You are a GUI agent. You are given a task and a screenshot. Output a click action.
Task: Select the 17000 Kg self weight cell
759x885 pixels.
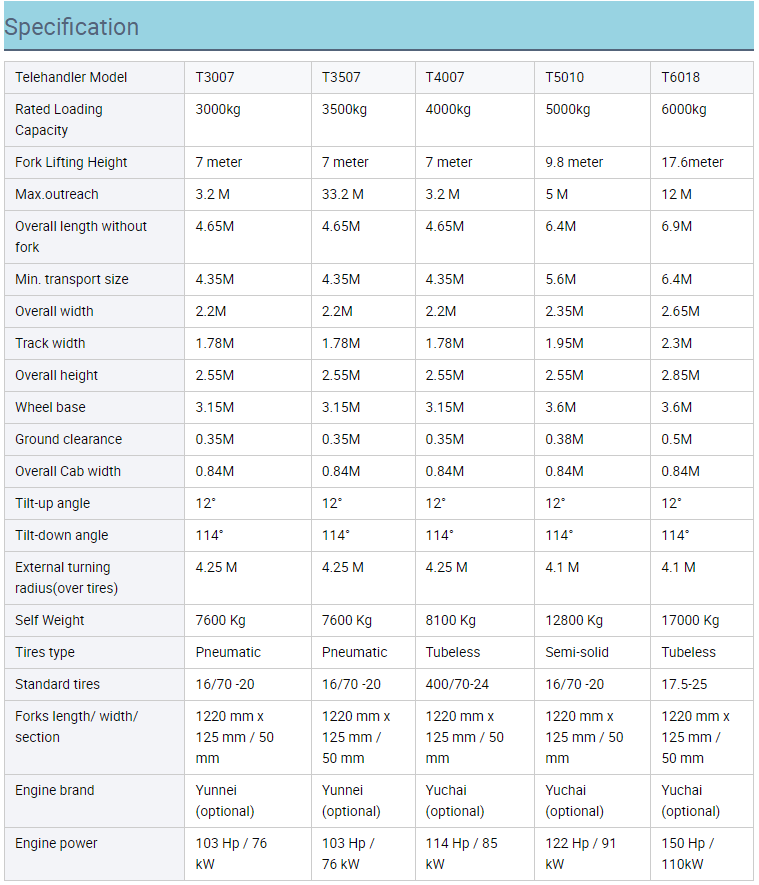[x=690, y=620]
